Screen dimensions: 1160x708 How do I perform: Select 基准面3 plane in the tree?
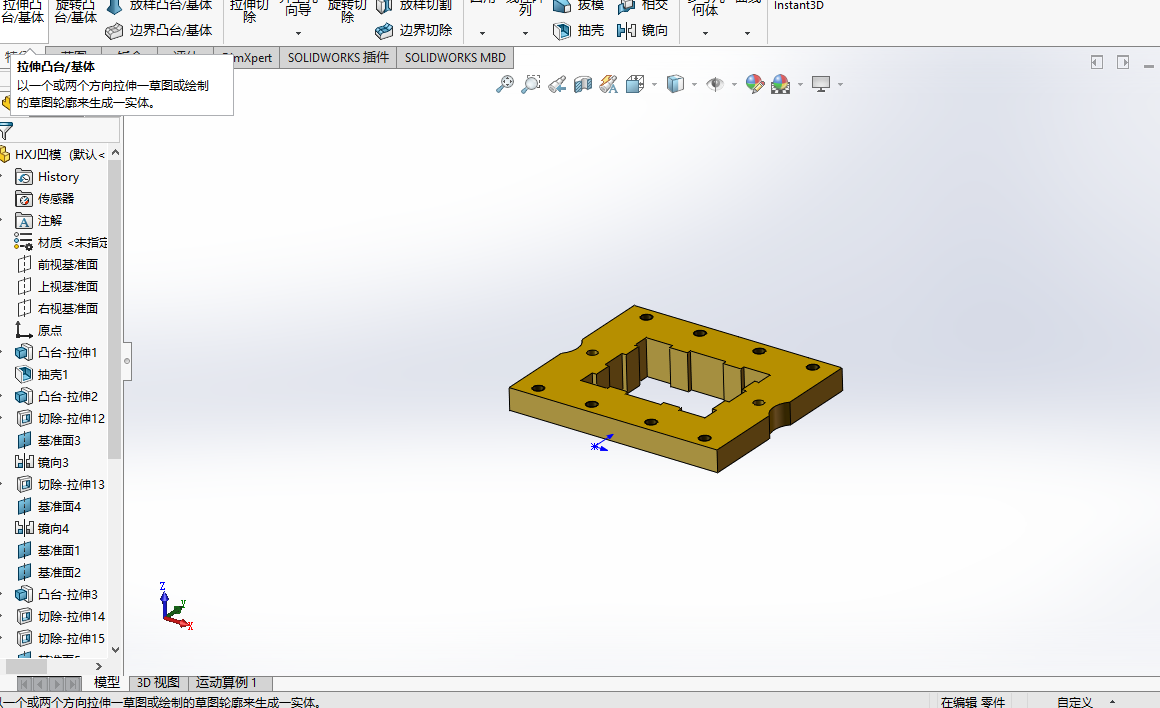coord(48,441)
